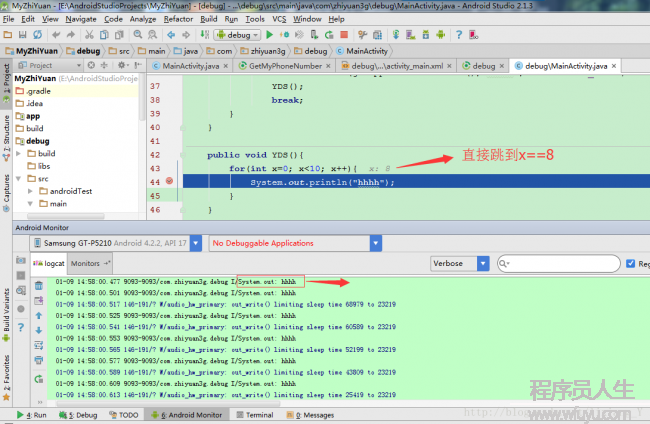Open the VCS menu
The height and width of the screenshot is (424, 650).
point(279,19)
